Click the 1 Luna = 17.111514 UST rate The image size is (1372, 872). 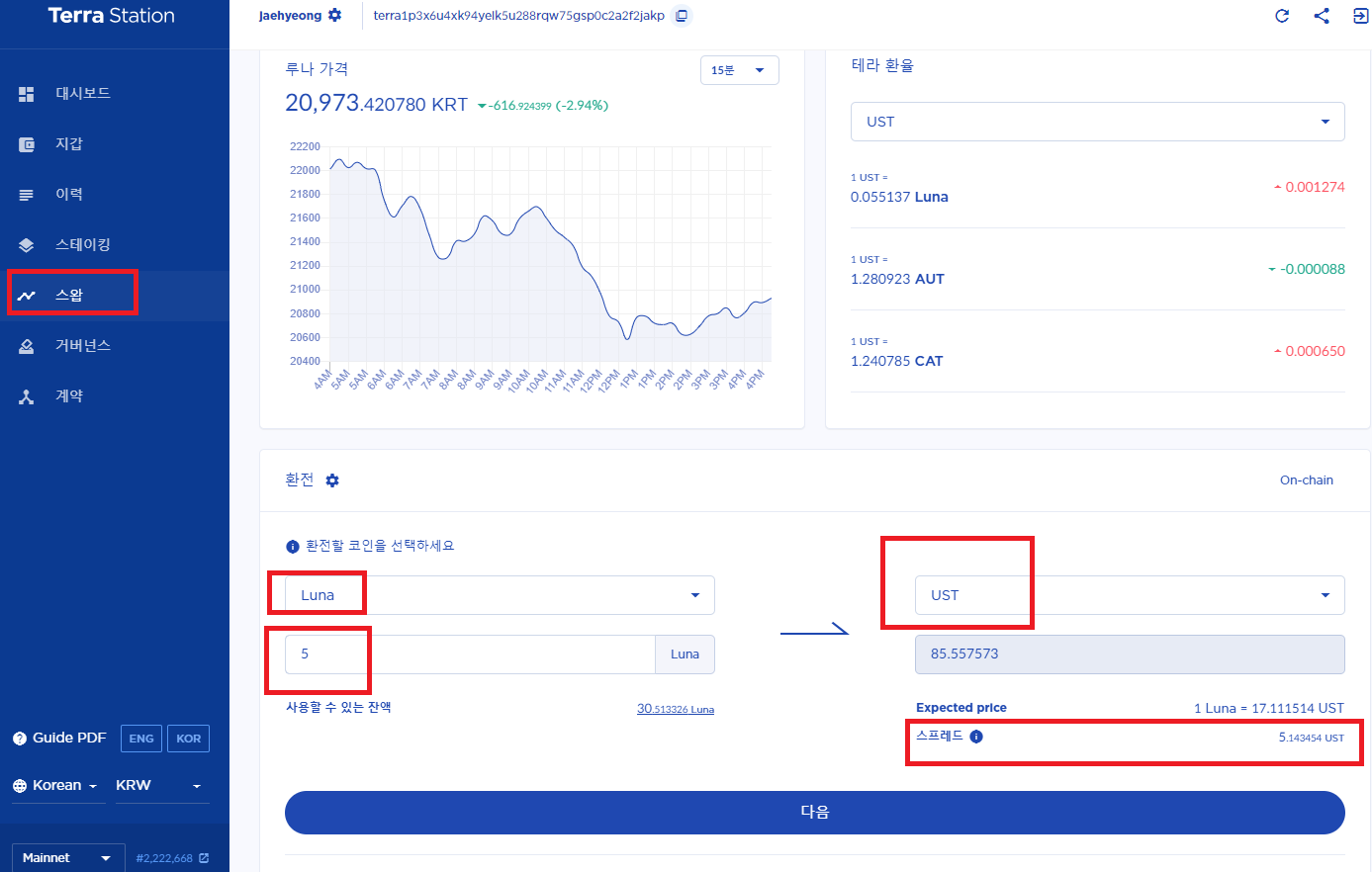(1269, 708)
